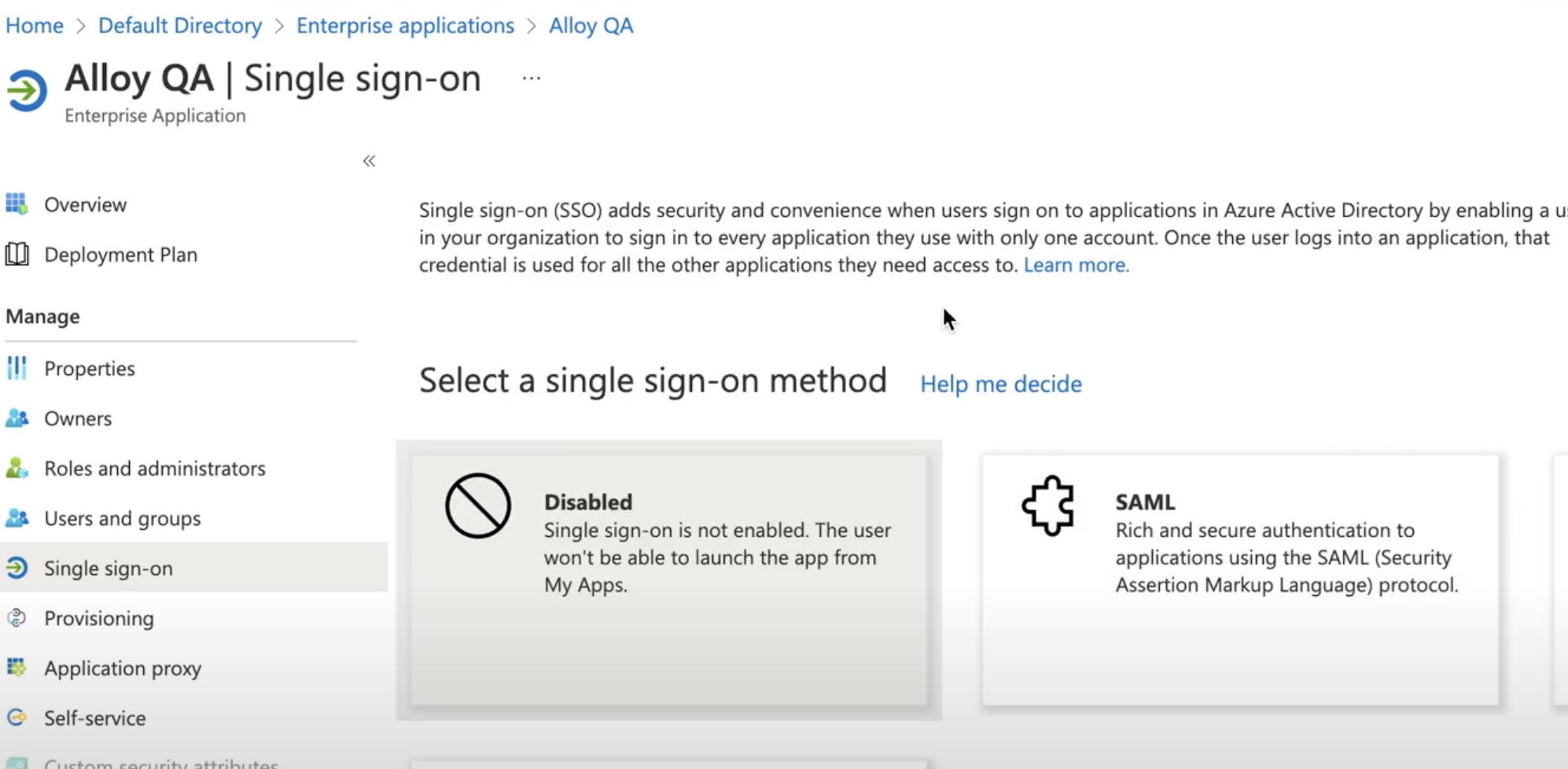
Task: Choose the SAML sign-on method title
Action: point(1145,502)
